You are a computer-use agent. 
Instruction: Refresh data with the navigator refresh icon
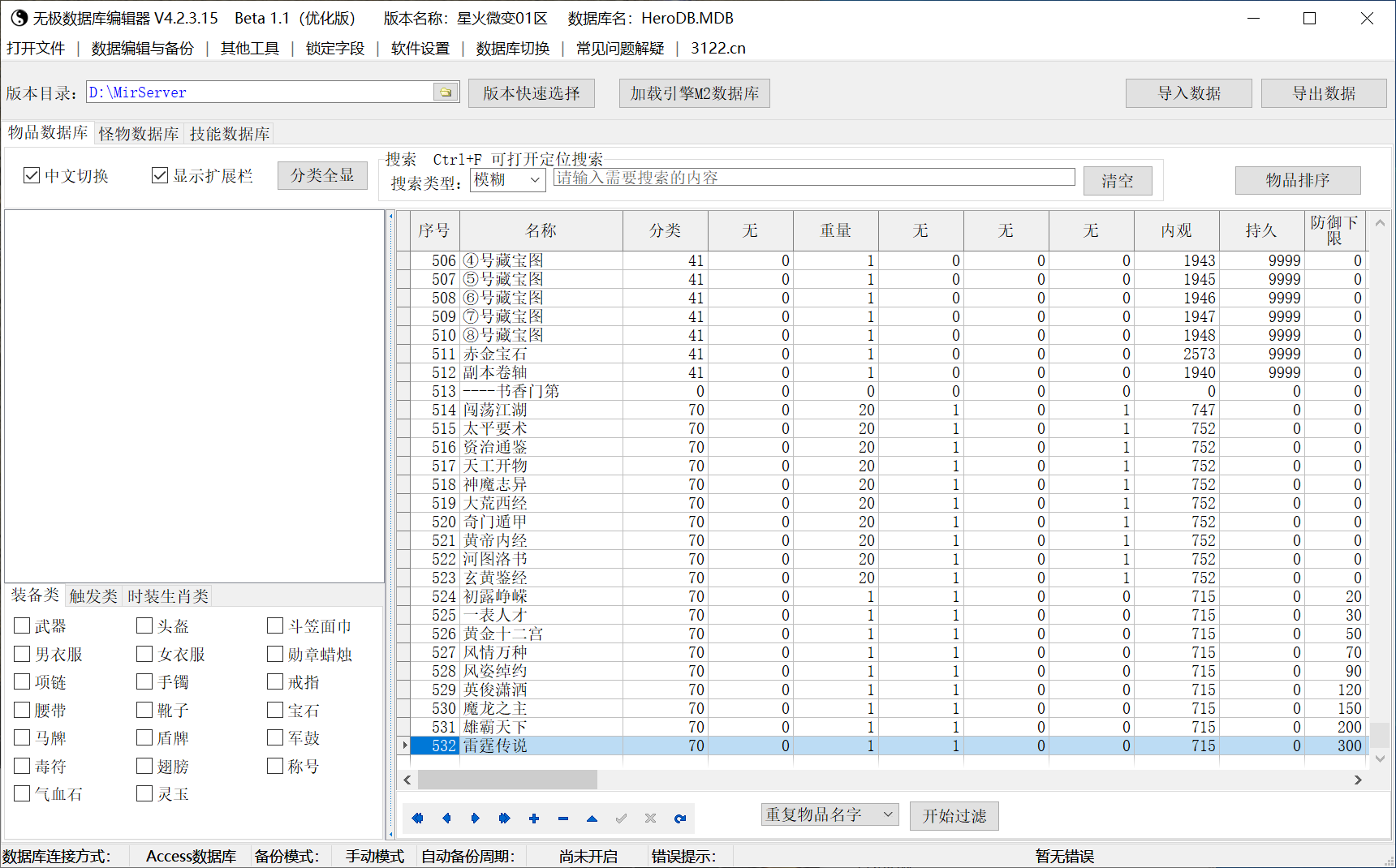tap(680, 818)
